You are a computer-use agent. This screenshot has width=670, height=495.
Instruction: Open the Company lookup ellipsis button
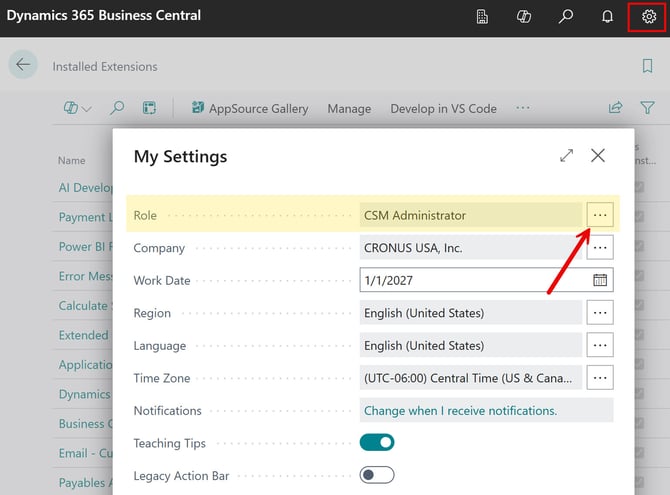pos(600,248)
